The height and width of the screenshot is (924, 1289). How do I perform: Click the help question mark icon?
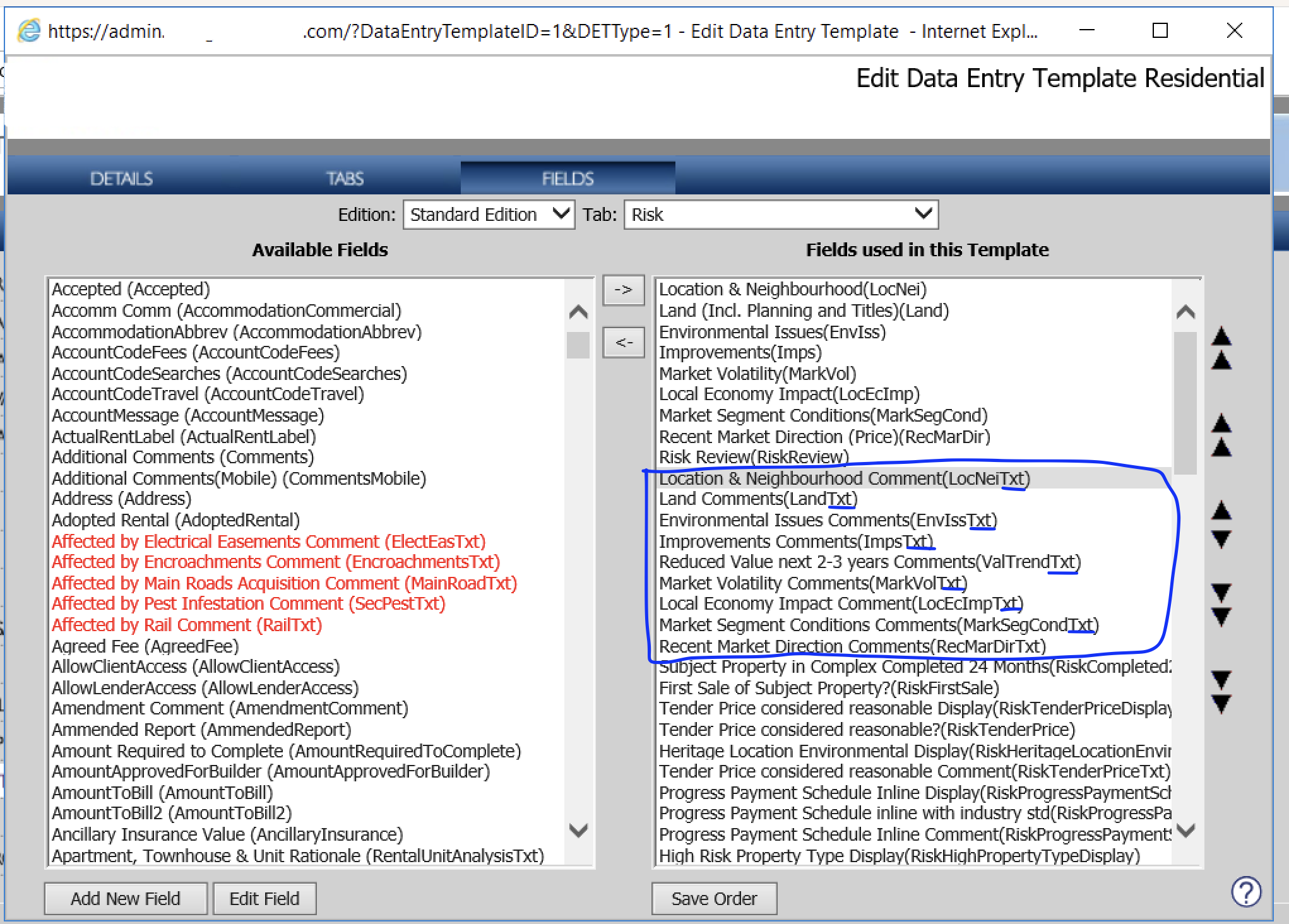[x=1246, y=892]
